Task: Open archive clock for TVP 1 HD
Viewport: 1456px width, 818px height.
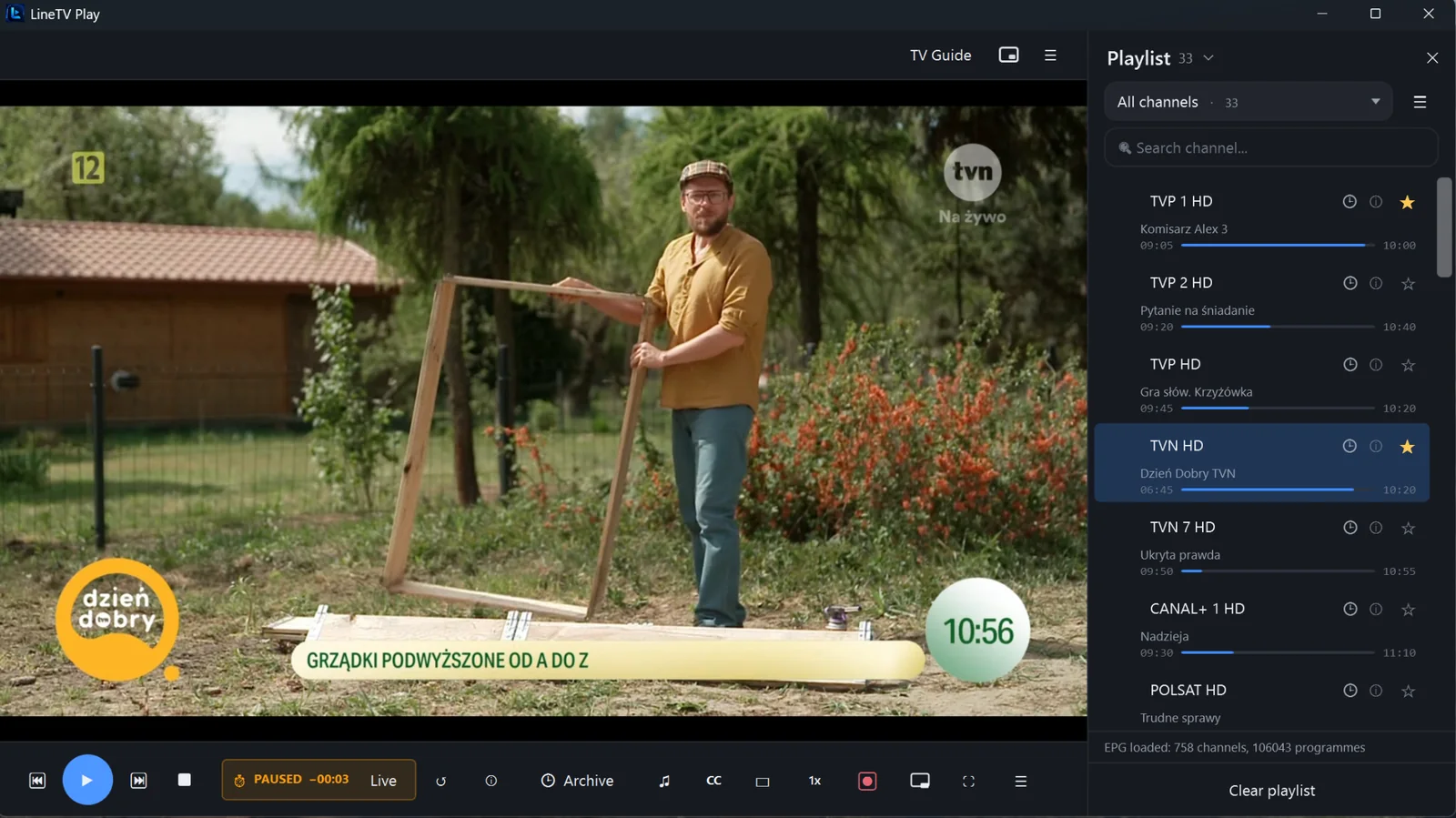Action: click(x=1350, y=202)
